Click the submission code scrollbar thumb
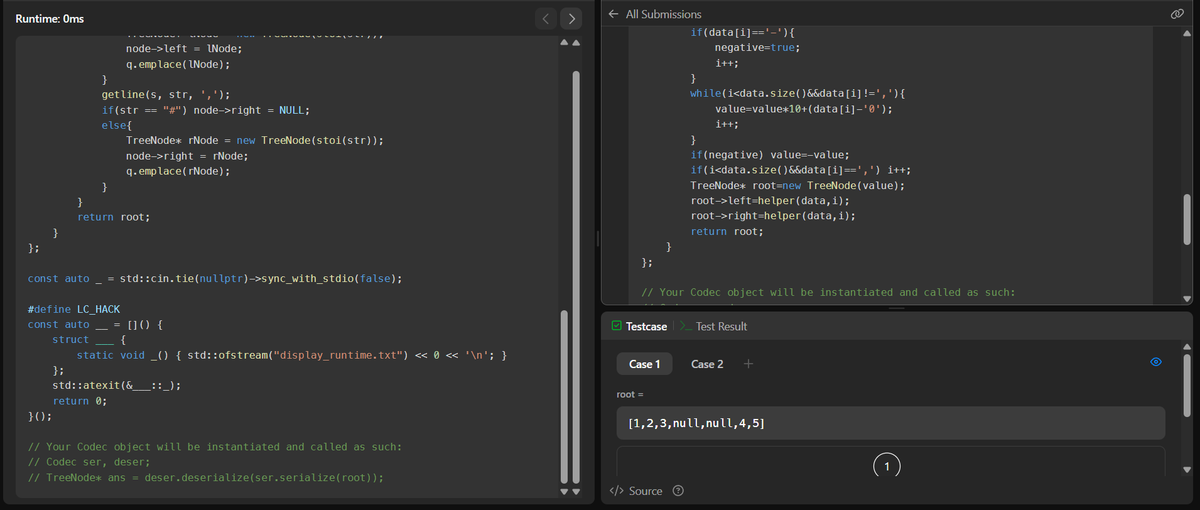This screenshot has width=1200, height=510. 1187,219
